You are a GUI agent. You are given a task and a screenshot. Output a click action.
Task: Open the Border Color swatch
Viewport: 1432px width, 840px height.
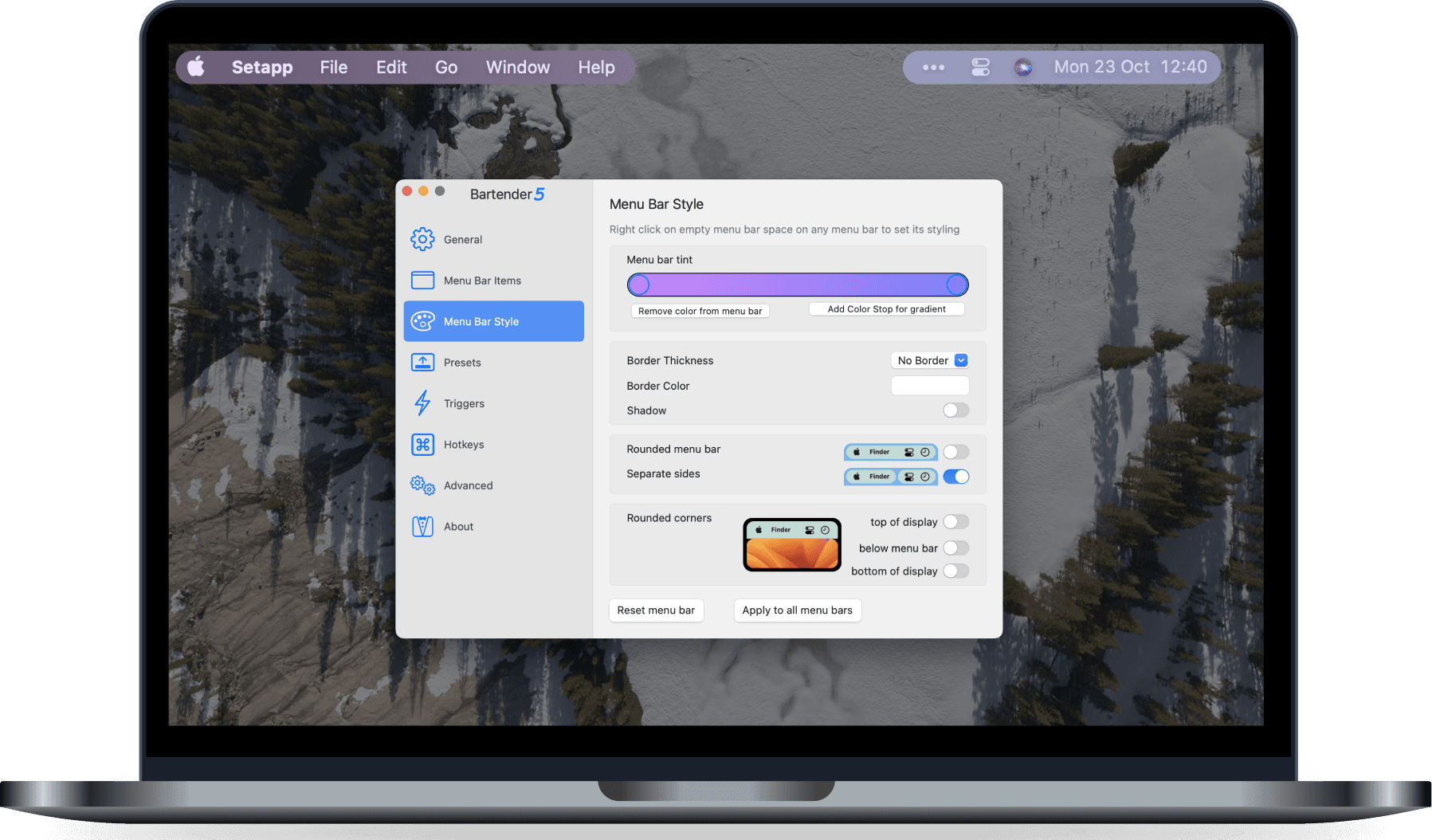pos(930,386)
